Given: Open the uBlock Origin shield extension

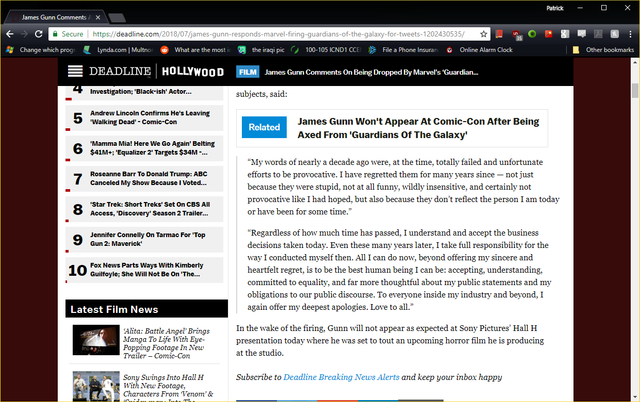Looking at the screenshot, I should click(x=516, y=35).
